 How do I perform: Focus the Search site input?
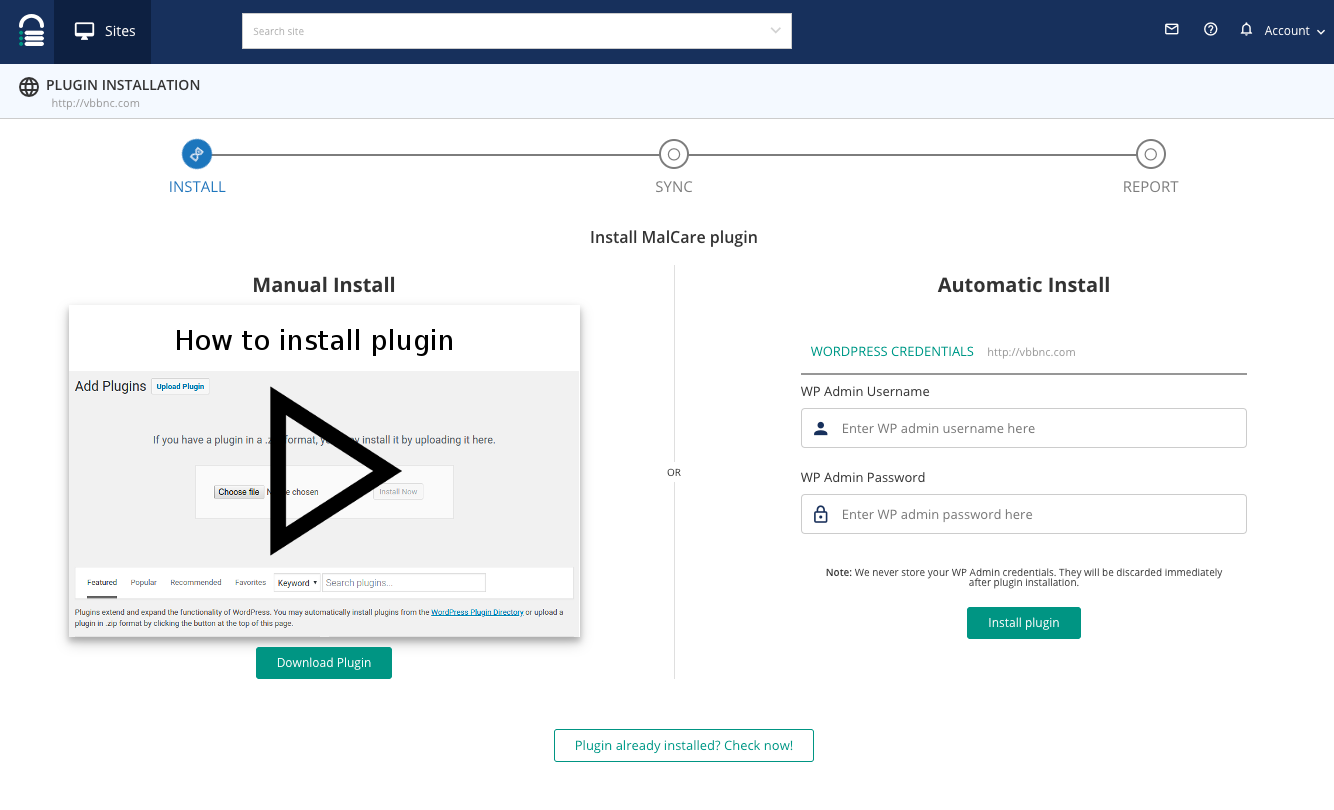517,31
